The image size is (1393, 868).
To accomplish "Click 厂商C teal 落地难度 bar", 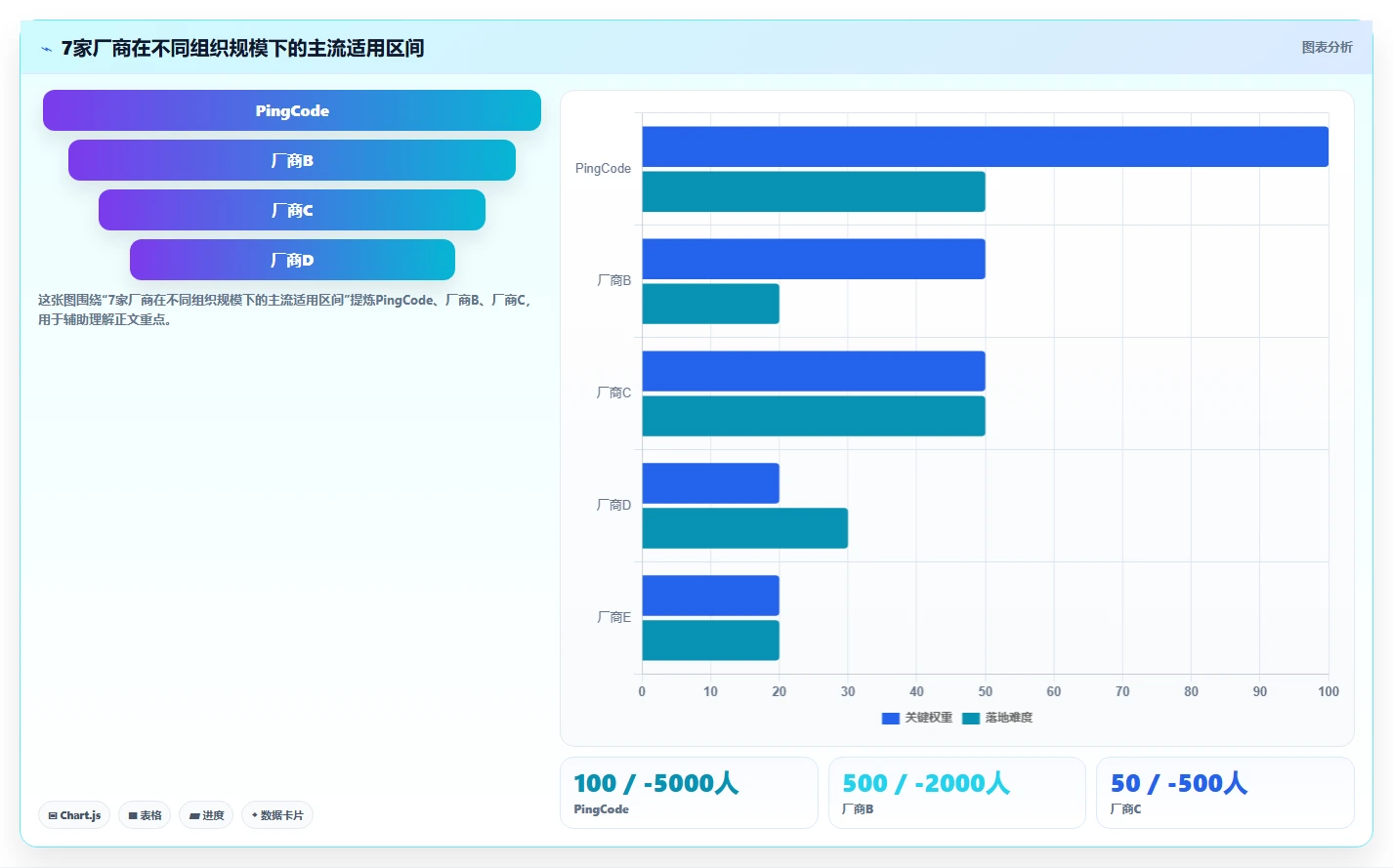I will pos(814,416).
